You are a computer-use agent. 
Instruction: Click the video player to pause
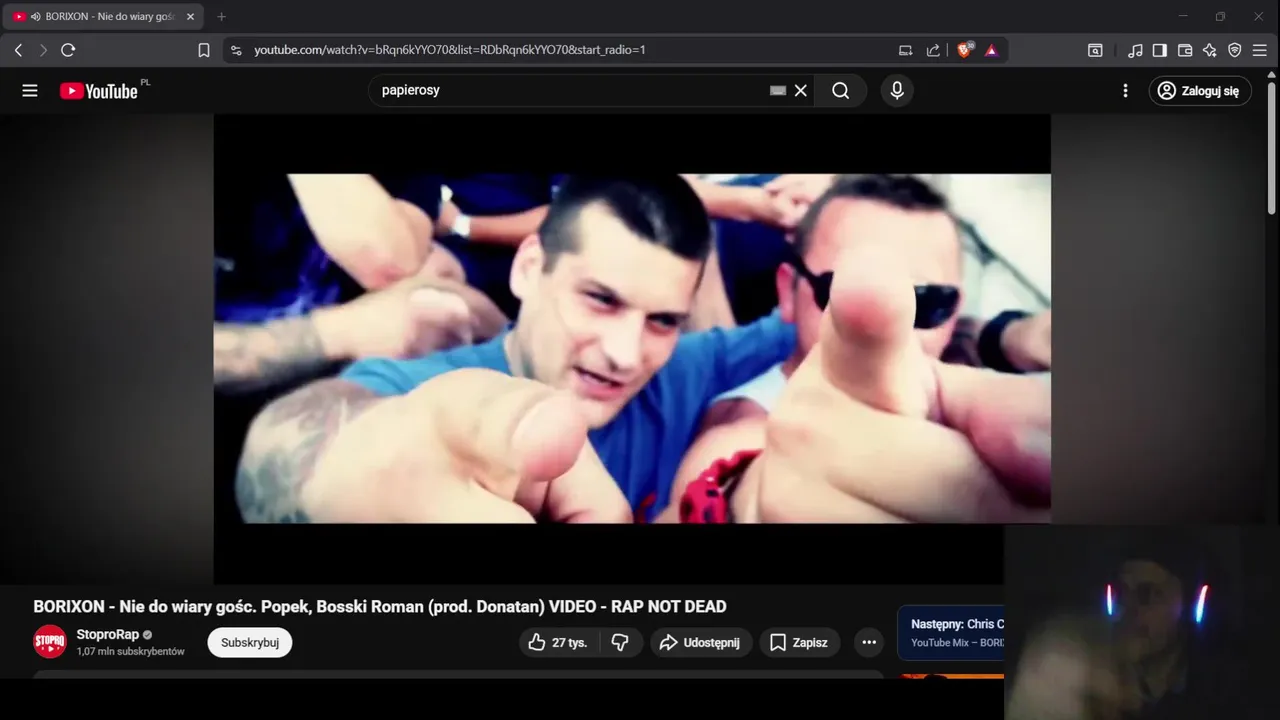tap(632, 348)
